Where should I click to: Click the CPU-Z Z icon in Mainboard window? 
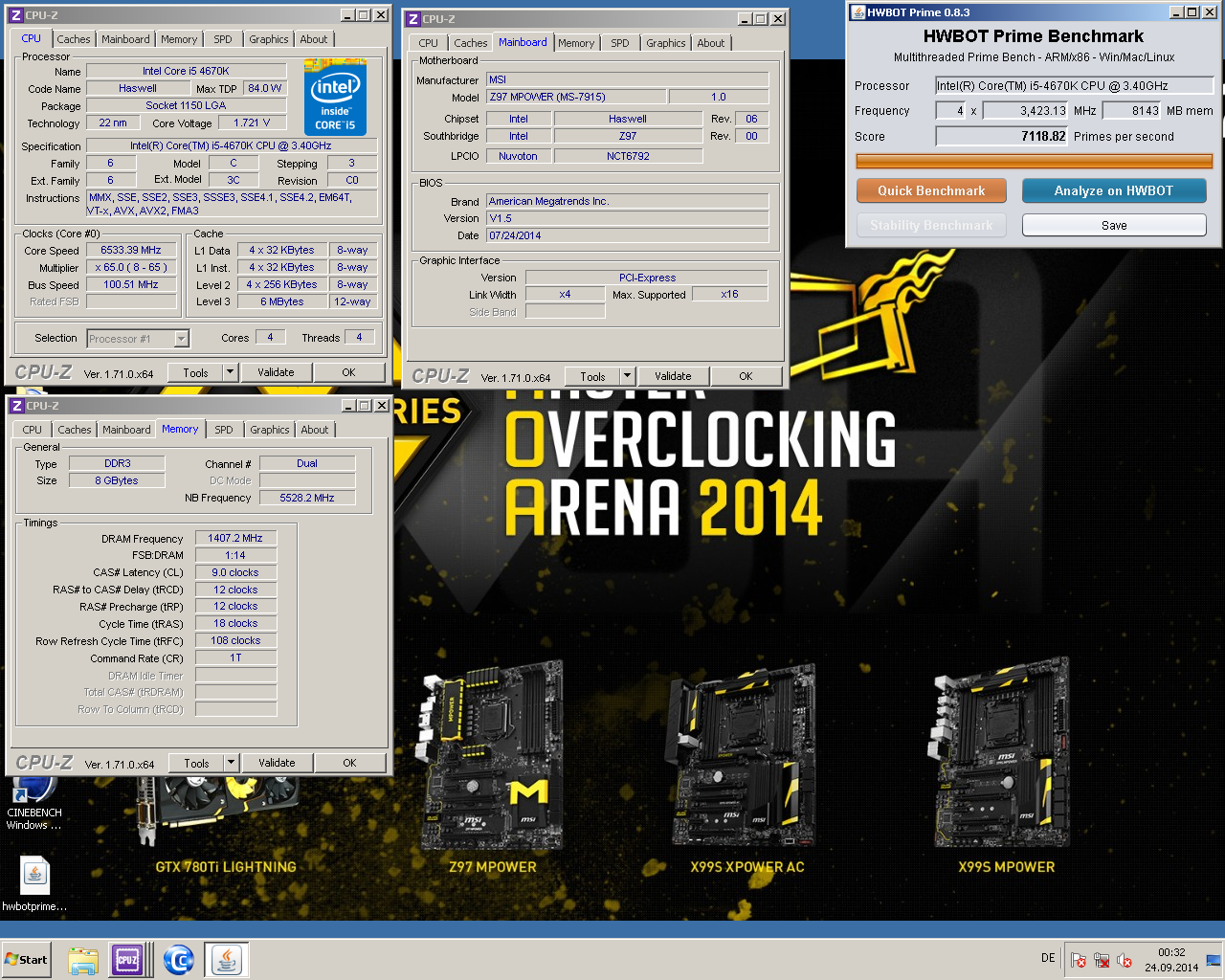point(413,19)
